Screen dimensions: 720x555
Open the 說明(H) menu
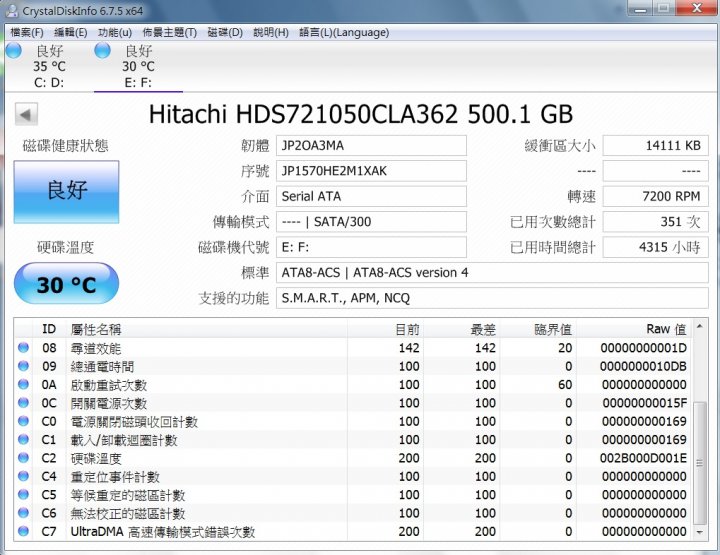coord(271,33)
